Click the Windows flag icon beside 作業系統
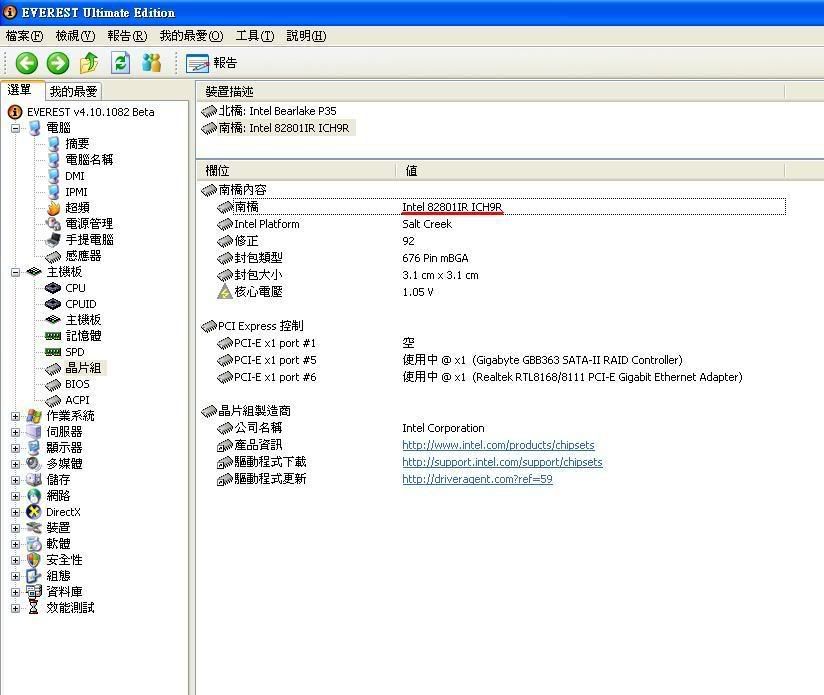Viewport: 824px width, 695px height. (34, 416)
